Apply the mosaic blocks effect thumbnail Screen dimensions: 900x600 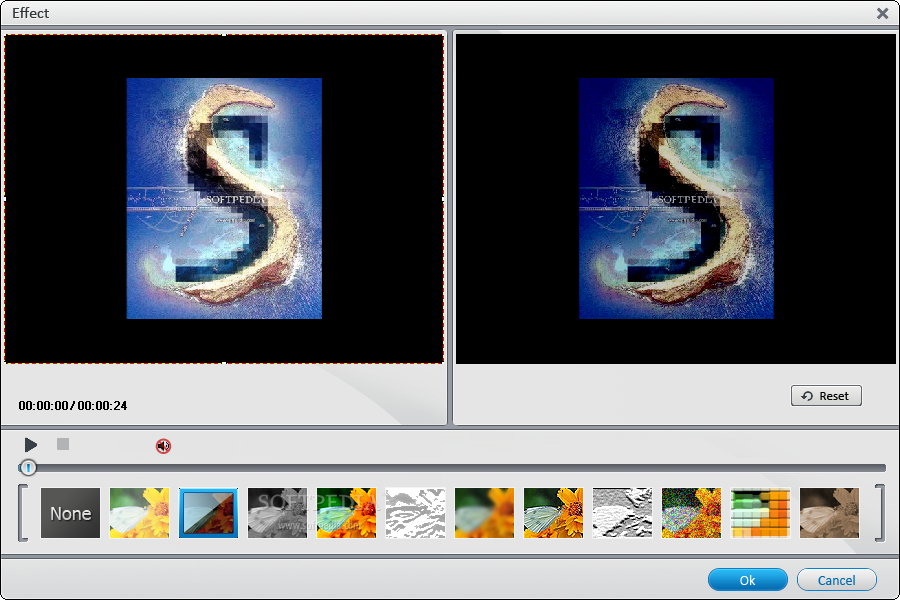click(x=761, y=513)
